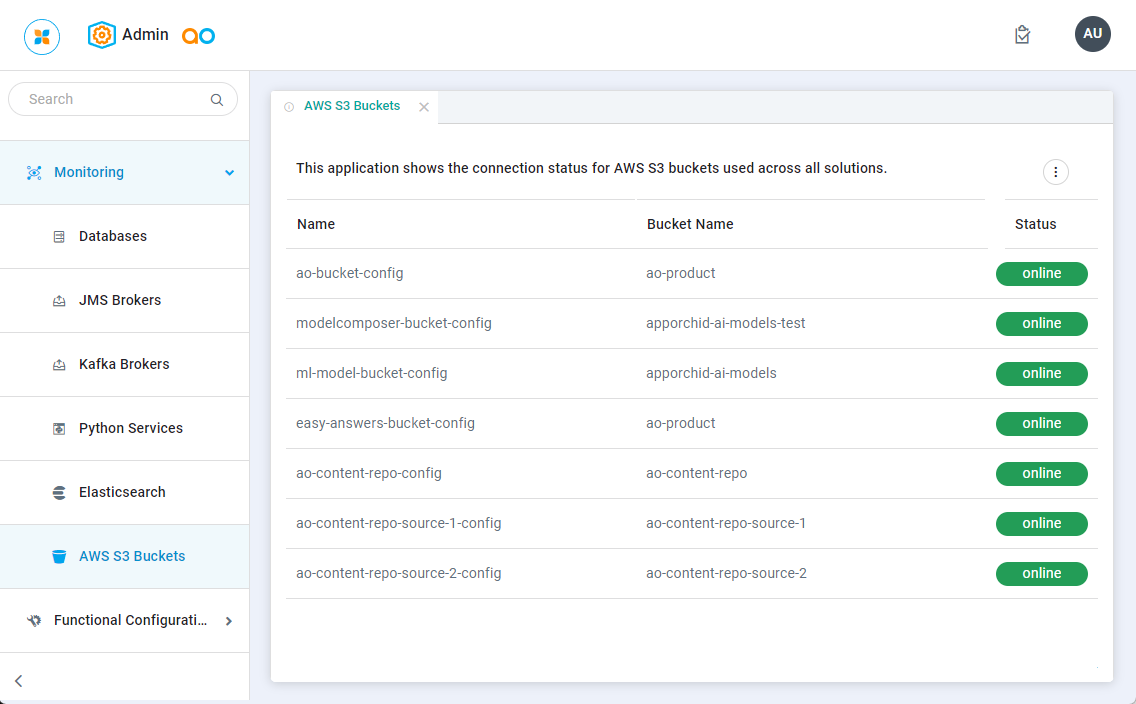This screenshot has width=1136, height=704.
Task: Click the Admin gear hexagon icon
Action: (102, 35)
